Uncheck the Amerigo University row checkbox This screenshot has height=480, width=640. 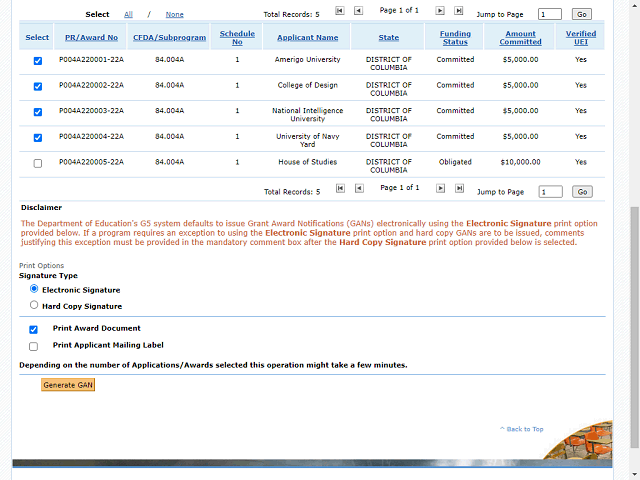click(x=38, y=61)
